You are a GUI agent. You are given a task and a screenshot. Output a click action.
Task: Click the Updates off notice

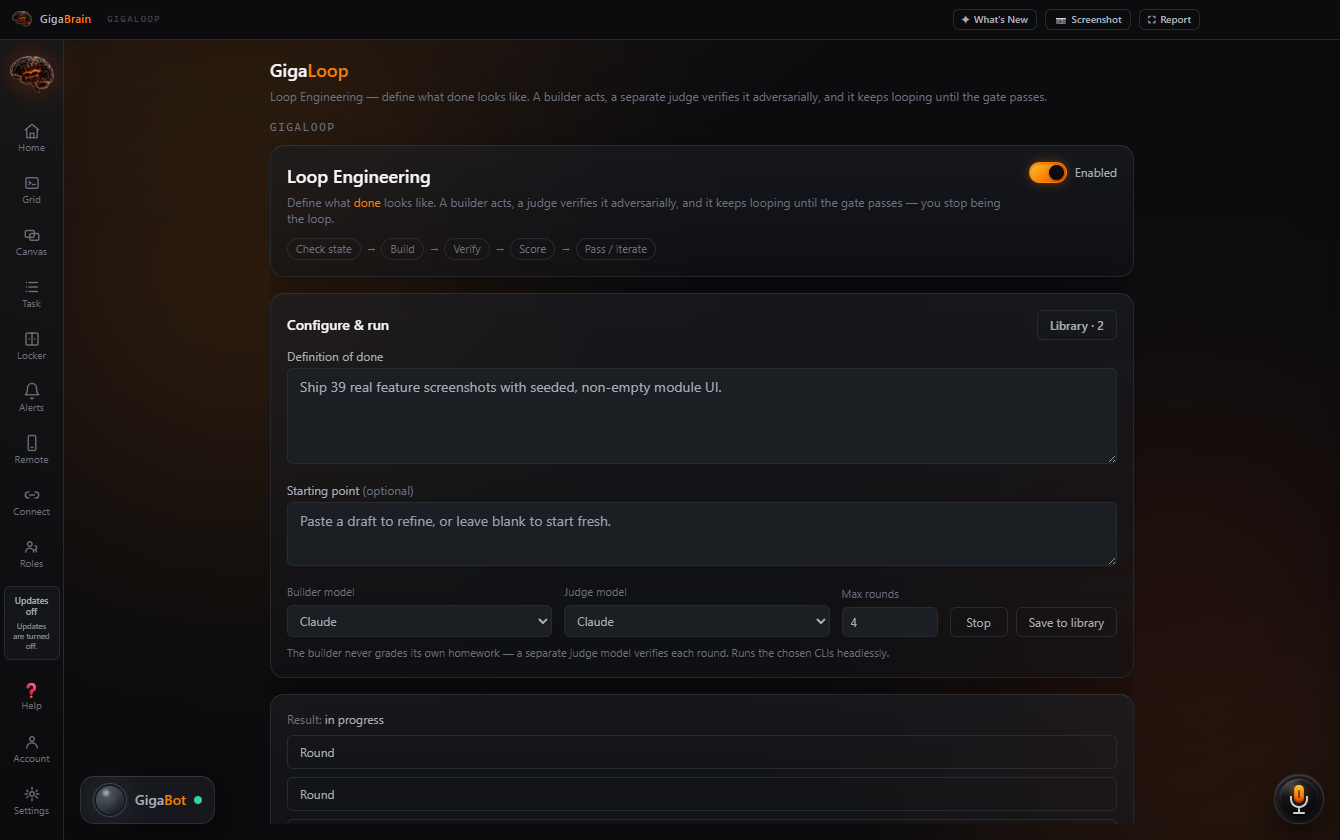click(31, 623)
